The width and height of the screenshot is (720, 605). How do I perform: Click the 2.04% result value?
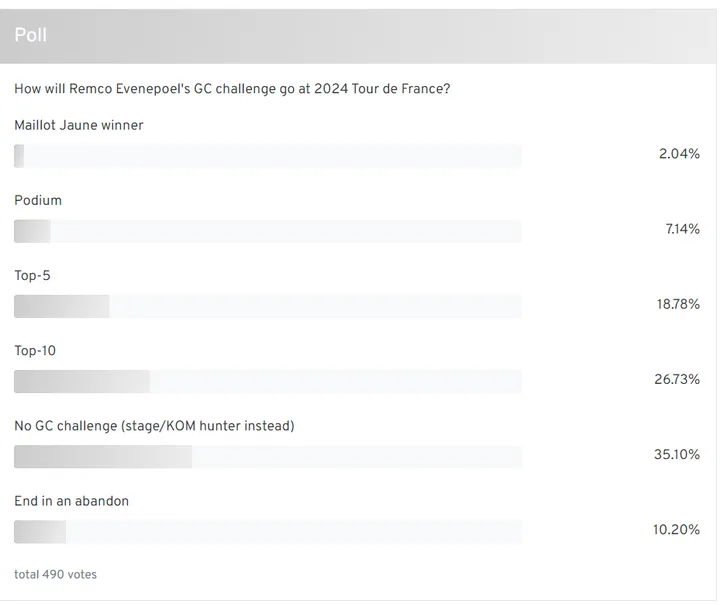tap(679, 154)
